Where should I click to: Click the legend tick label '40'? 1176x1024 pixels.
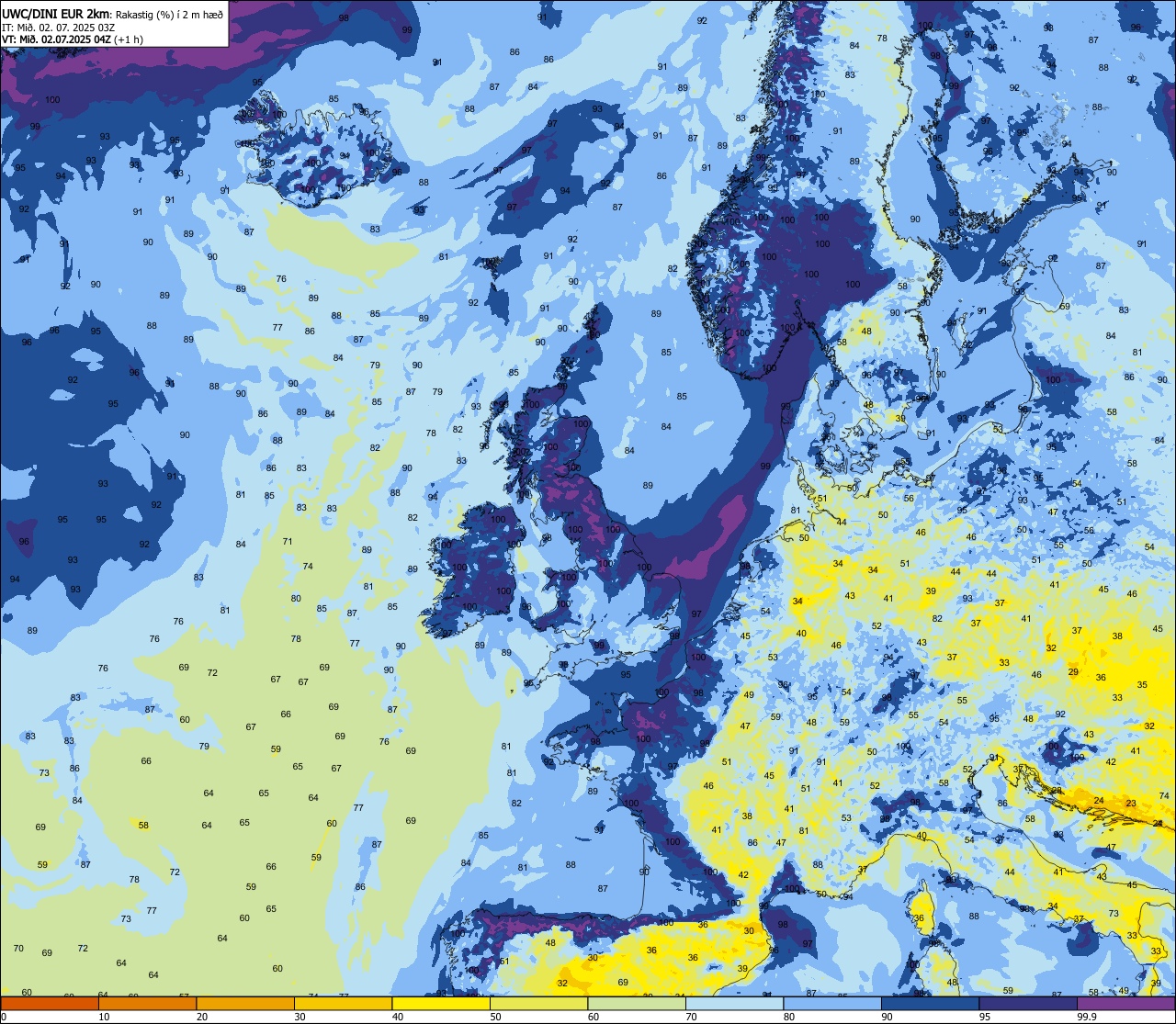click(x=397, y=1017)
